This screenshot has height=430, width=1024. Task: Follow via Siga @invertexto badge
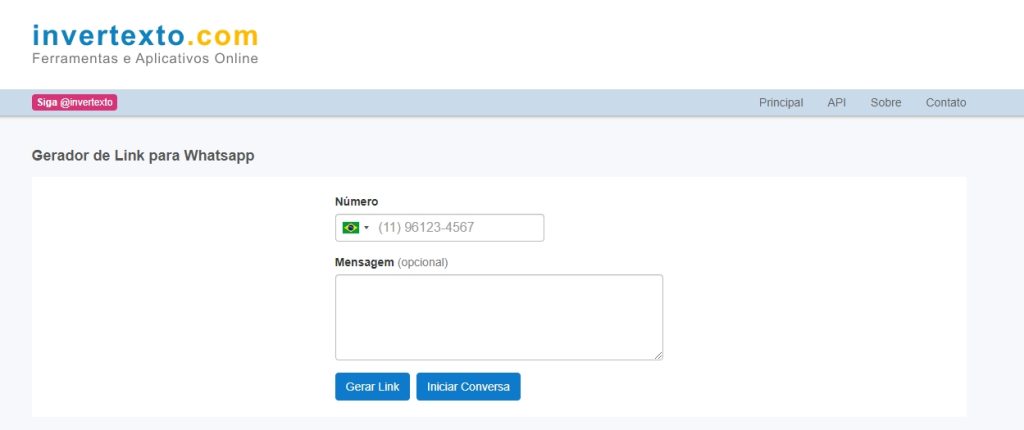click(74, 102)
